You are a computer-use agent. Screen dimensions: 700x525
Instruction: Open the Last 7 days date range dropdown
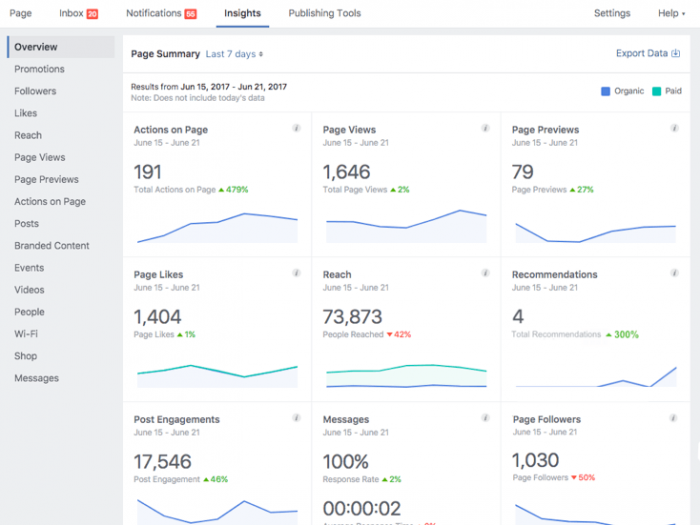234,54
